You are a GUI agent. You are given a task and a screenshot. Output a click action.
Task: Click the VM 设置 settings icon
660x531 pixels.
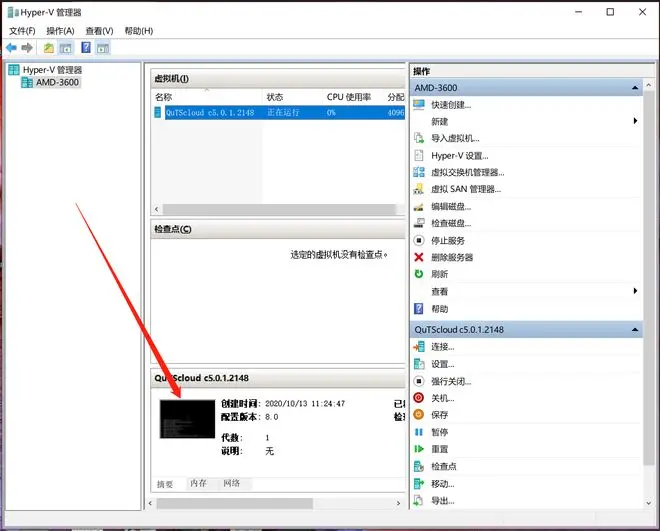419,364
